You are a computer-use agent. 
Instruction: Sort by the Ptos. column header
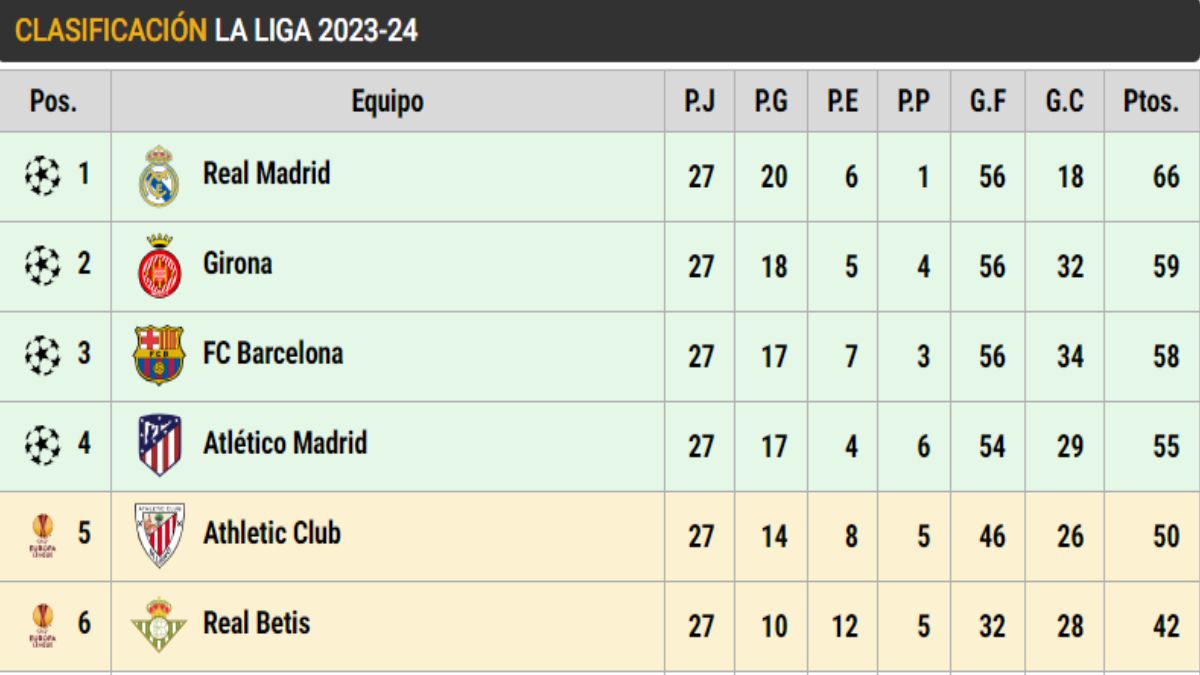[x=1151, y=101]
